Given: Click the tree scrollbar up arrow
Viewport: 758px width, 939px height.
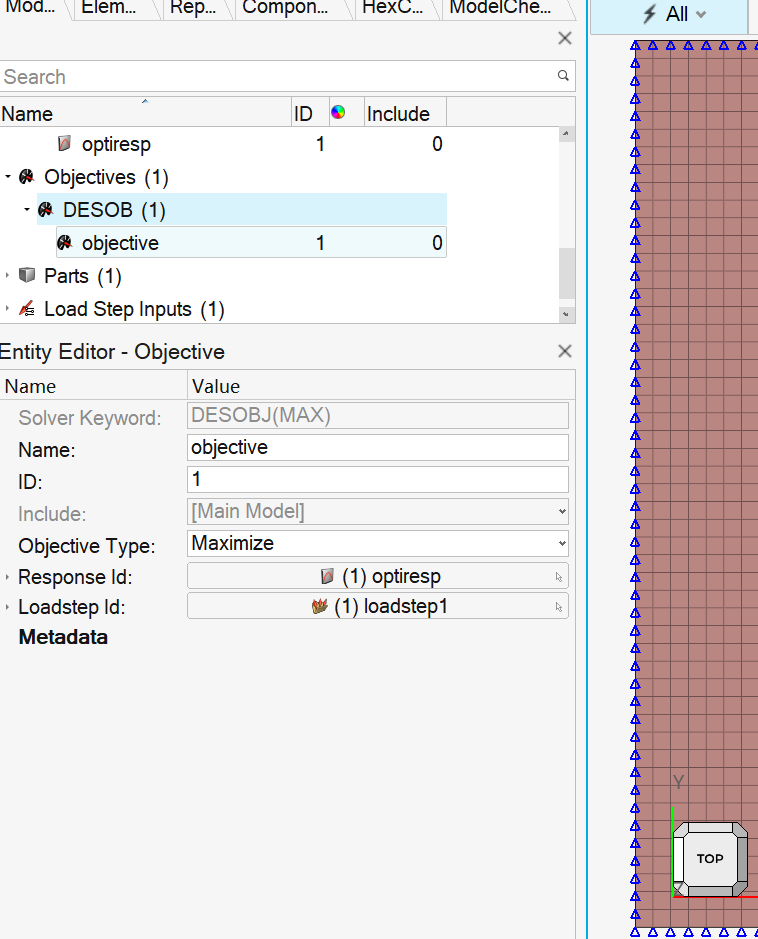Looking at the screenshot, I should pos(566,134).
